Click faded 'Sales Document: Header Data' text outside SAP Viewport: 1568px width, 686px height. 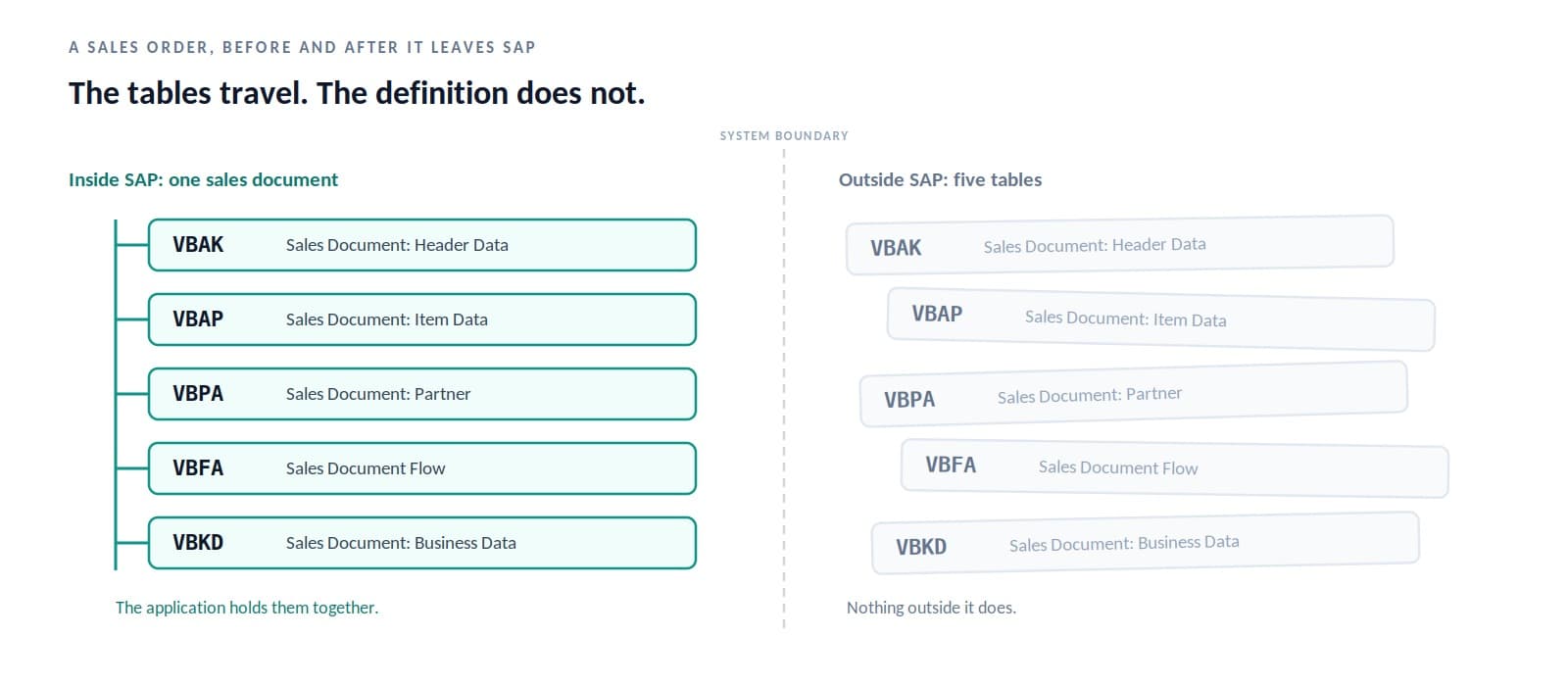[x=1095, y=245]
